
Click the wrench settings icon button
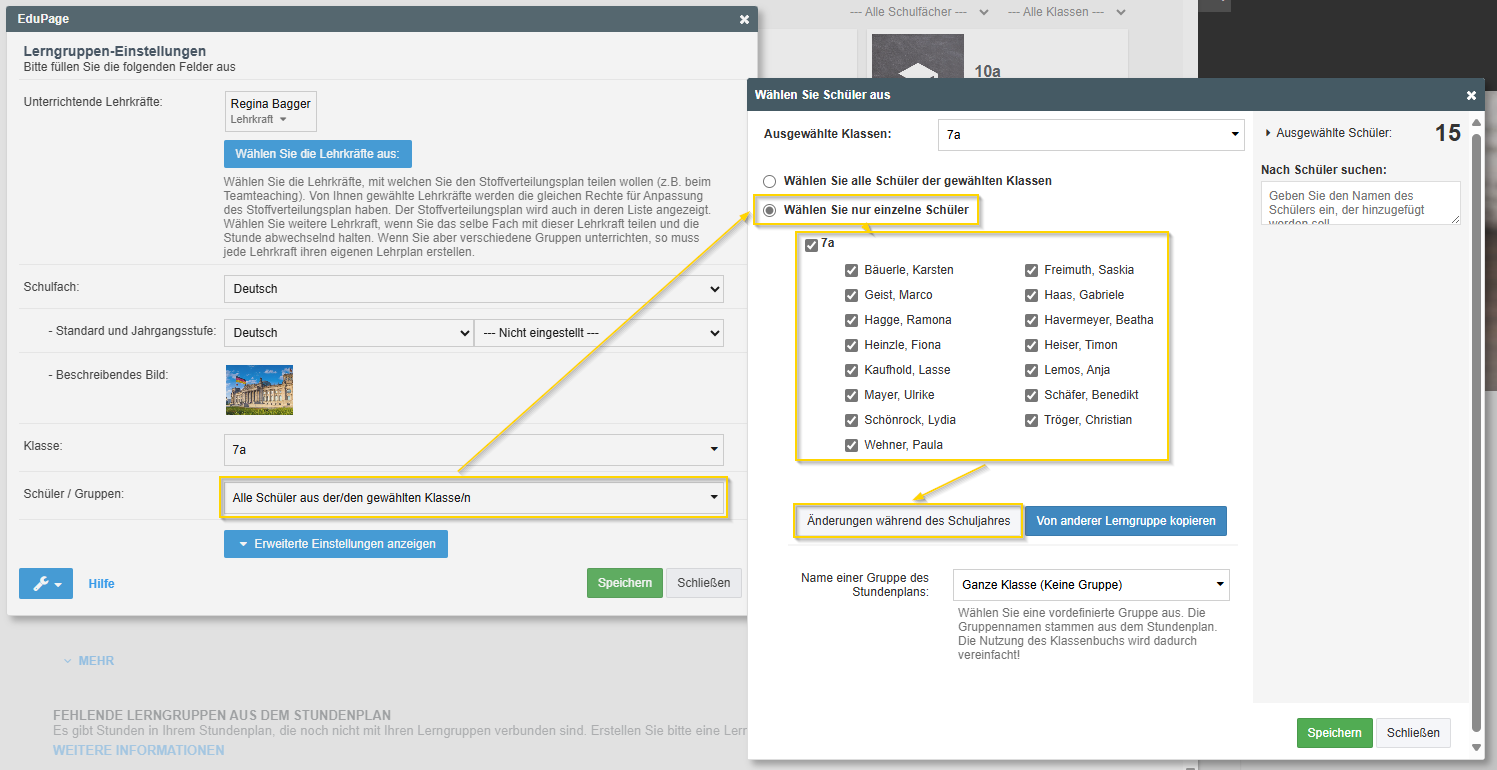pyautogui.click(x=45, y=583)
